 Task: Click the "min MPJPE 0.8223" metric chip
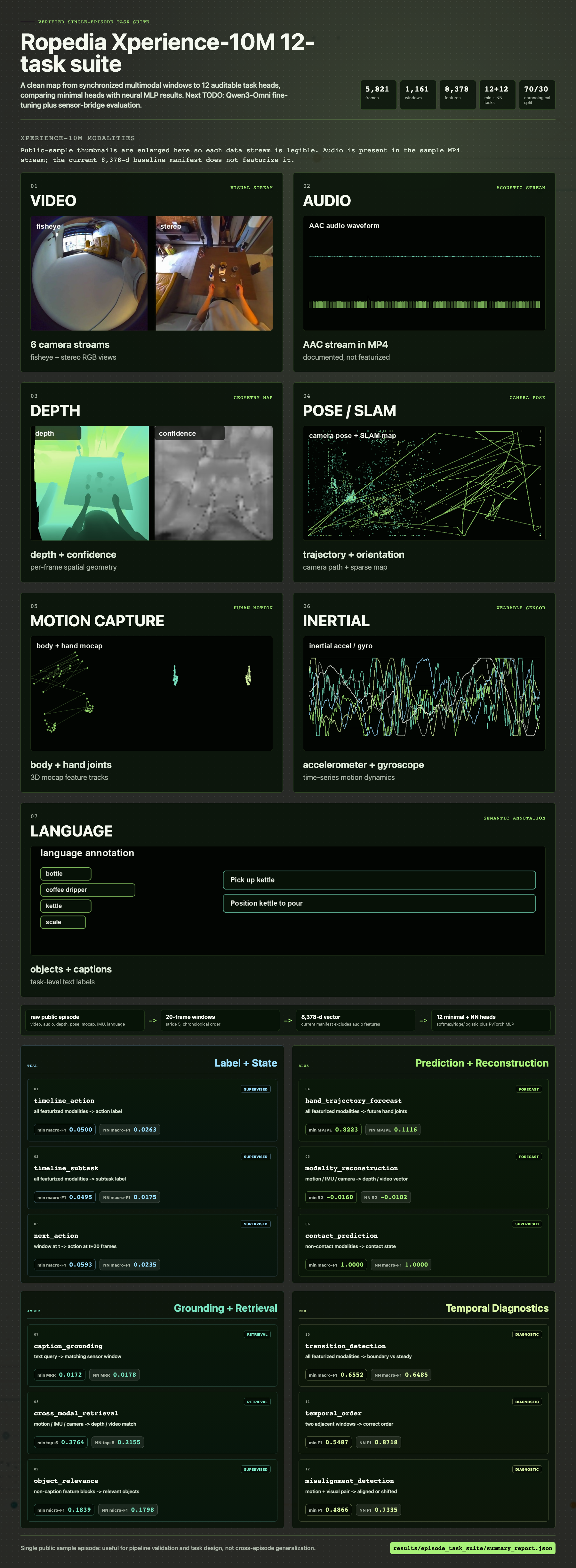click(333, 1130)
